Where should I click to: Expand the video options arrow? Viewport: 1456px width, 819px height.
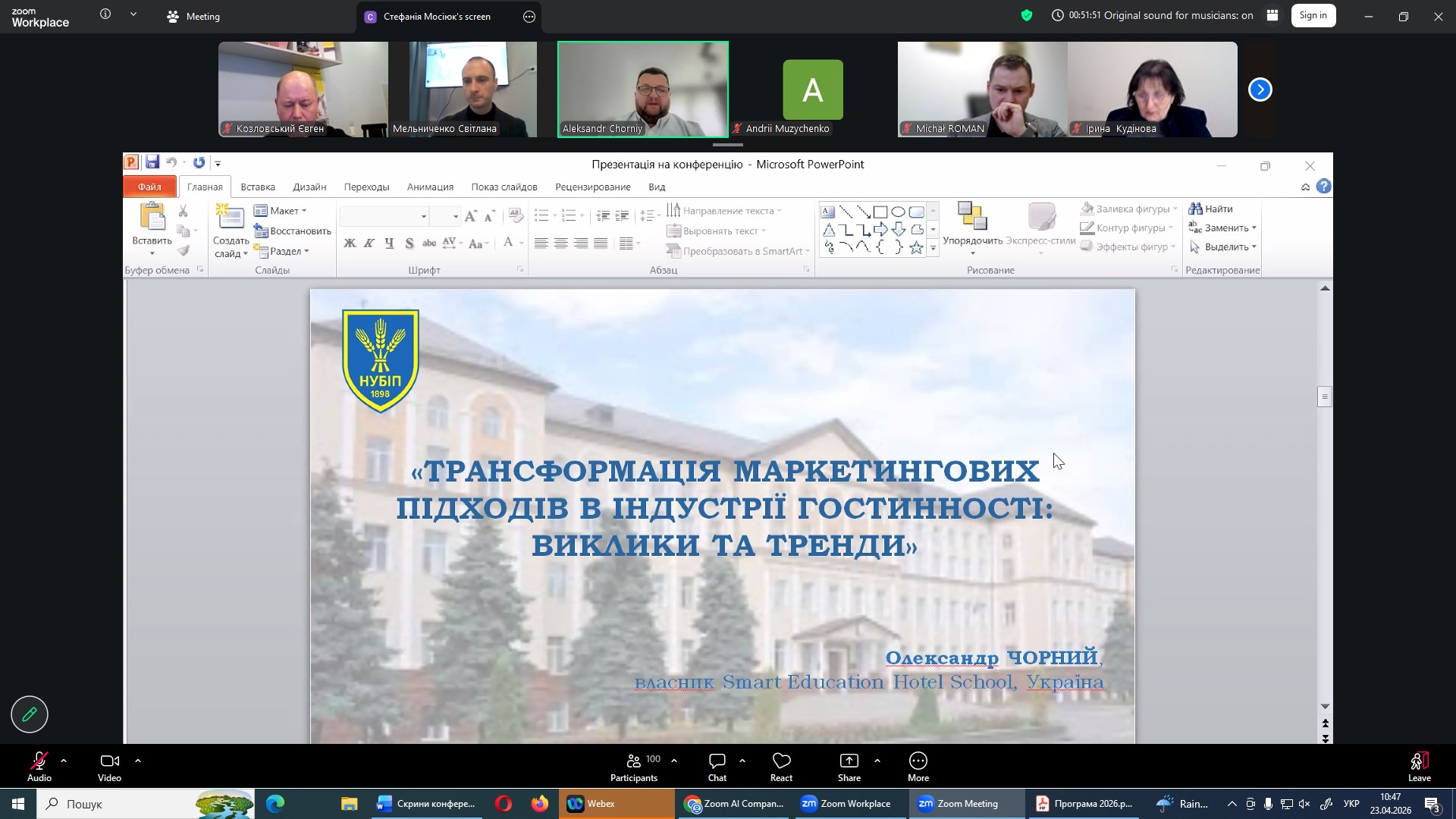(138, 761)
